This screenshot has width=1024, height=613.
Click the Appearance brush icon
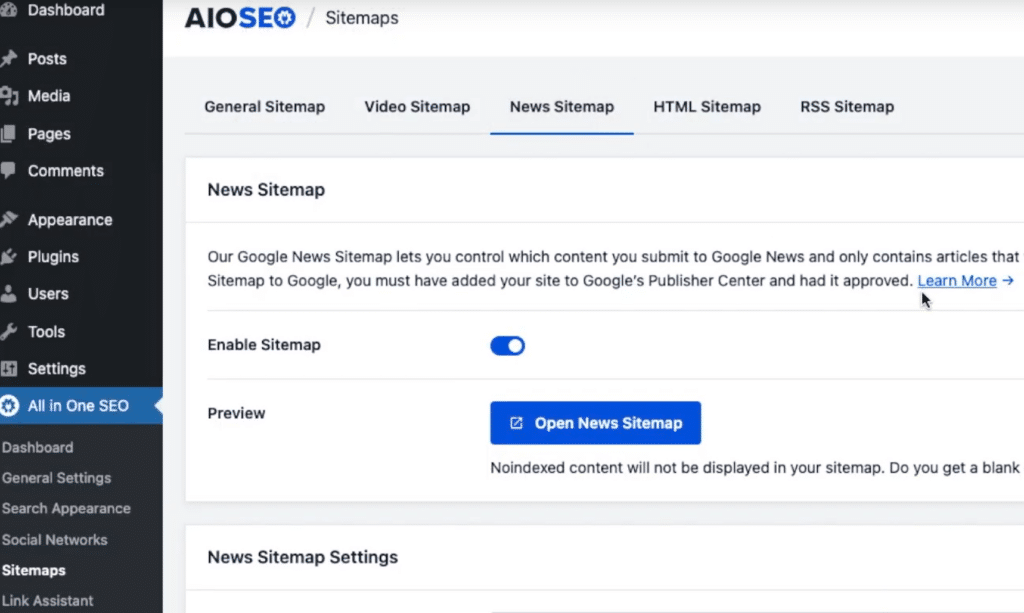coord(9,220)
